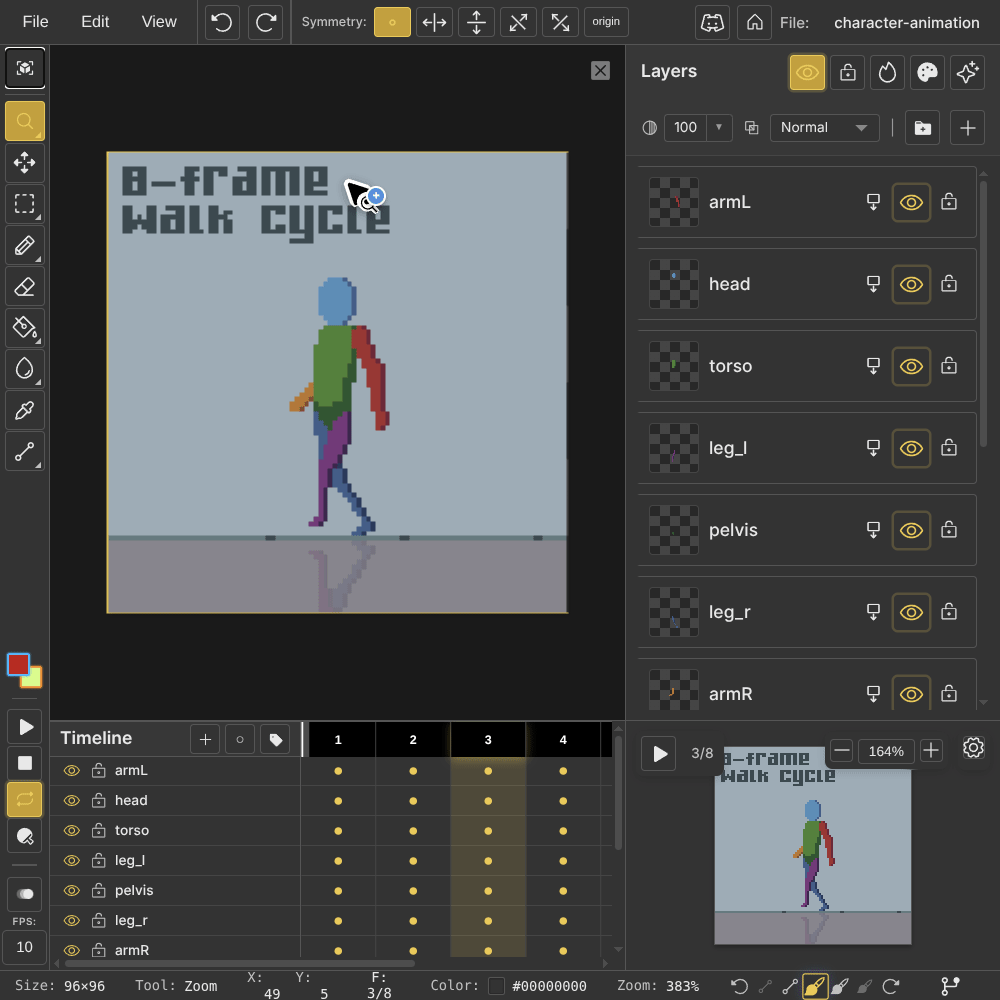Select the Paint Bucket fill tool
Viewport: 1000px width, 1000px height.
(x=25, y=328)
